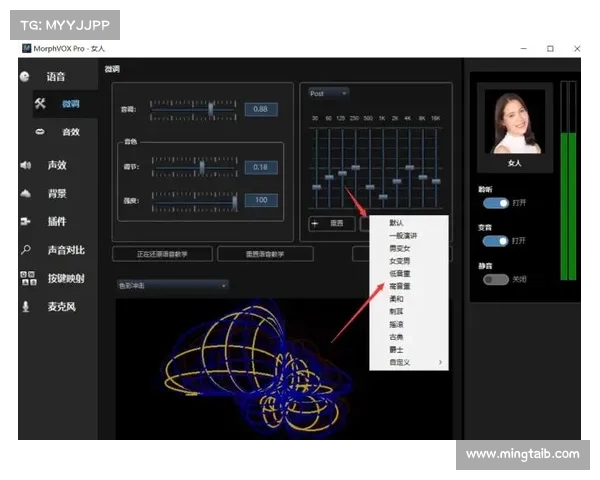Select the 摇滚 rock preset
Image resolution: width=600 pixels, height=480 pixels.
409,324
